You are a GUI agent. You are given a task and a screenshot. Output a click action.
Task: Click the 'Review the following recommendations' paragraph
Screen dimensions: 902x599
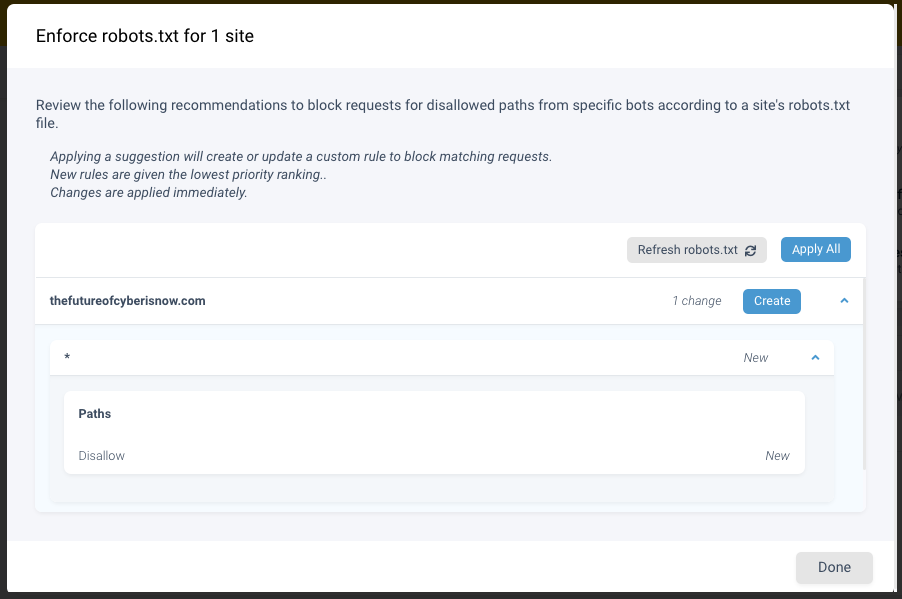coord(442,114)
